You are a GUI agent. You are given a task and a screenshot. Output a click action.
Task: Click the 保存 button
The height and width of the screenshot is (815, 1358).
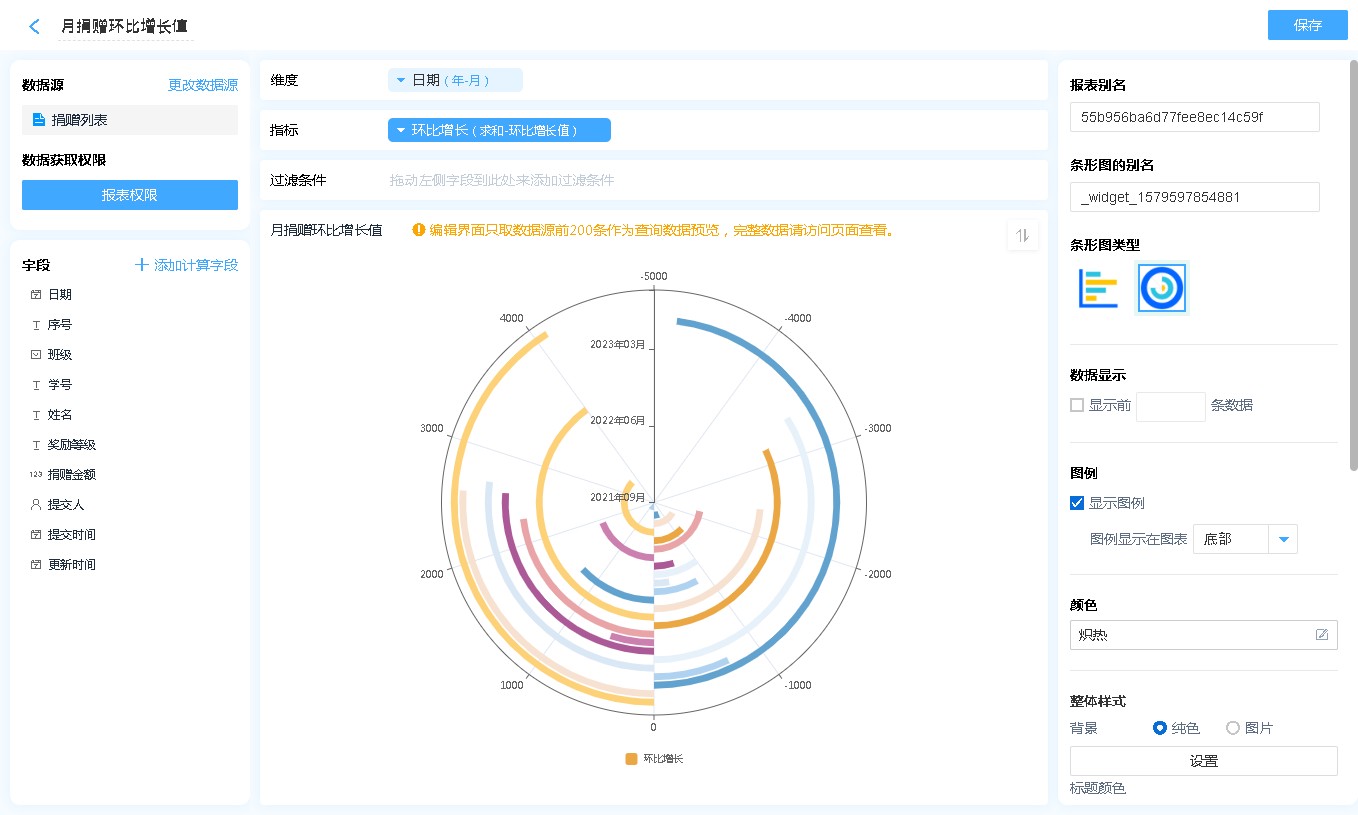pos(1307,26)
